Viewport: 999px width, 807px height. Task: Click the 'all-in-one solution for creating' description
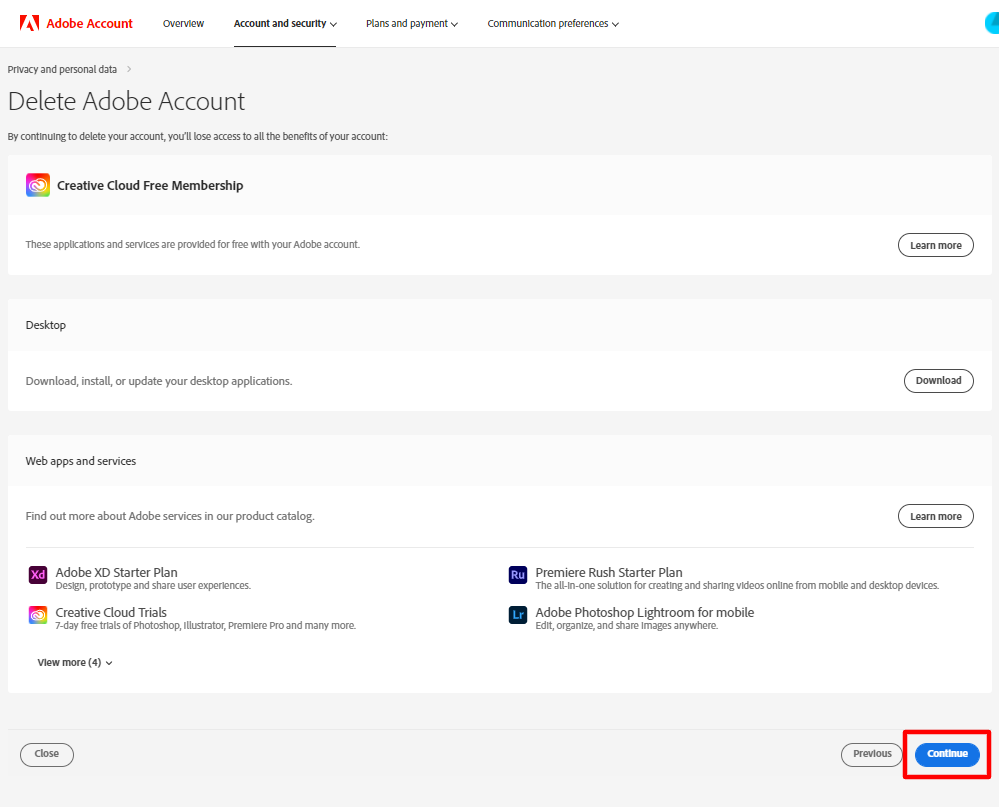point(737,585)
